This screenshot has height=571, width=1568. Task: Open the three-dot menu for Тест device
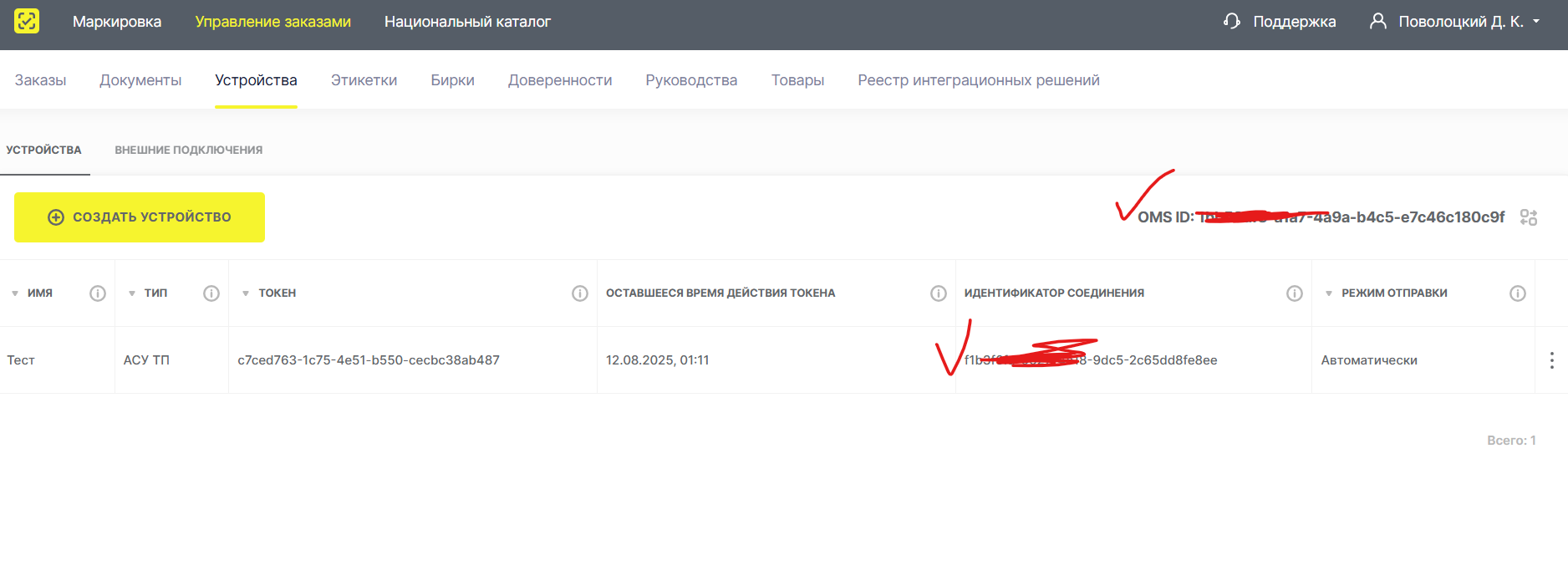point(1552,360)
